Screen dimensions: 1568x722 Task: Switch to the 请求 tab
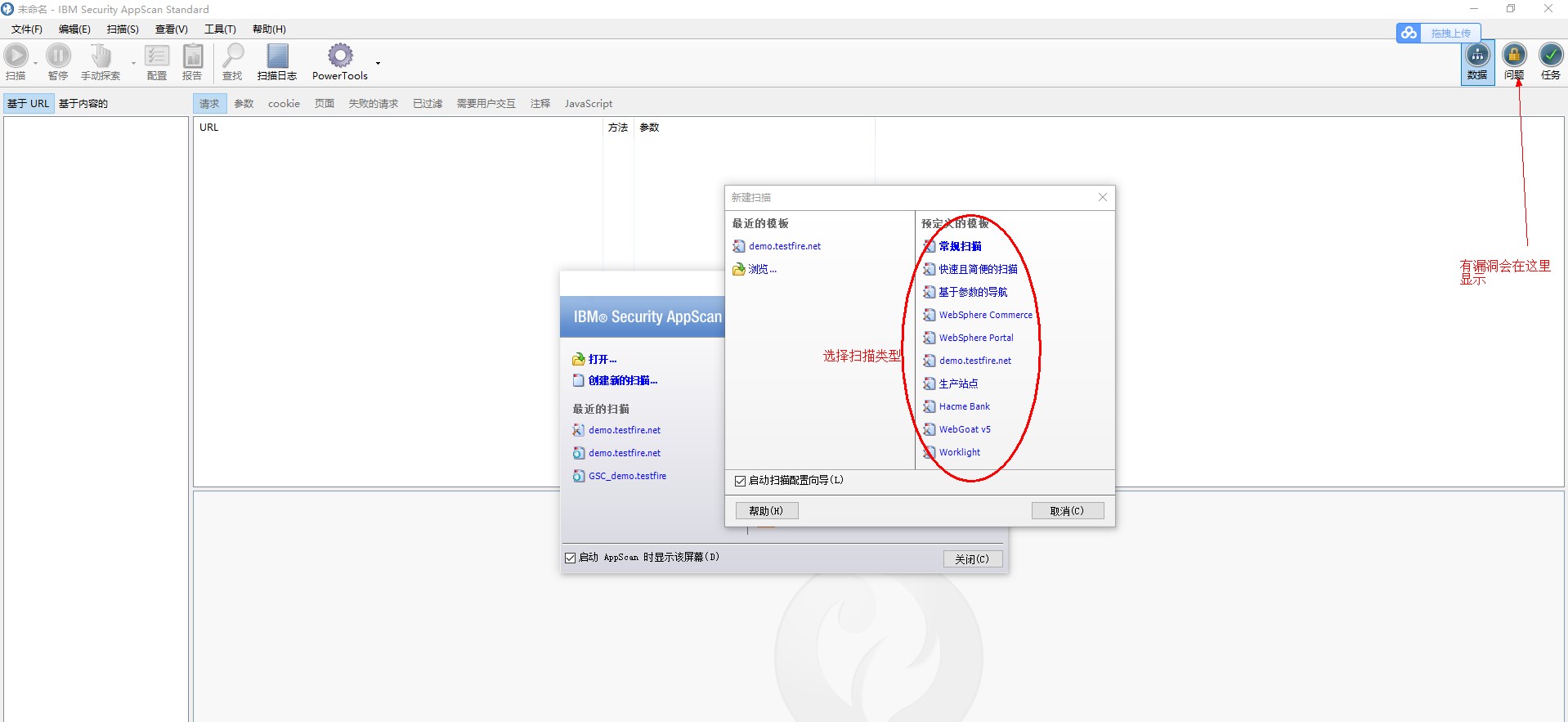(209, 104)
